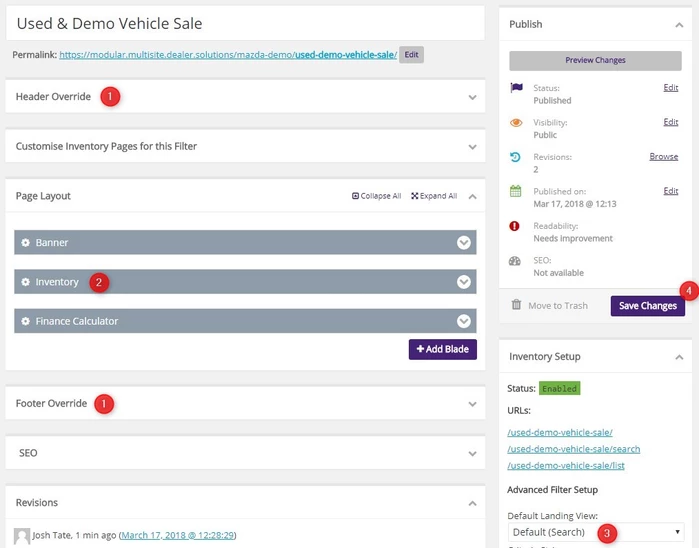Expand Customise Inventory Pages for this Filter

pos(473,147)
